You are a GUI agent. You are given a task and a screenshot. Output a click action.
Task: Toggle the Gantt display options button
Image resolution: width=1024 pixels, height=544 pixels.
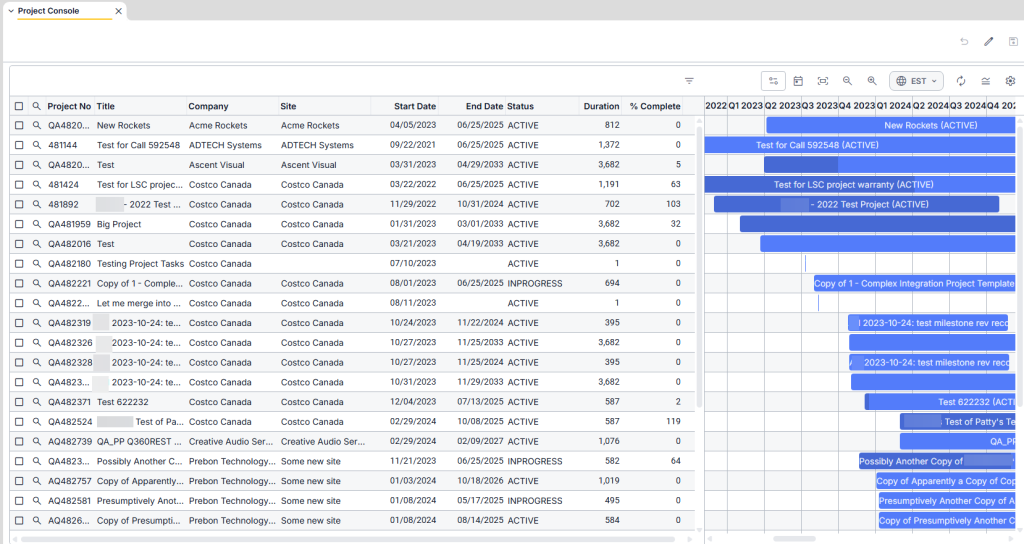tap(773, 81)
